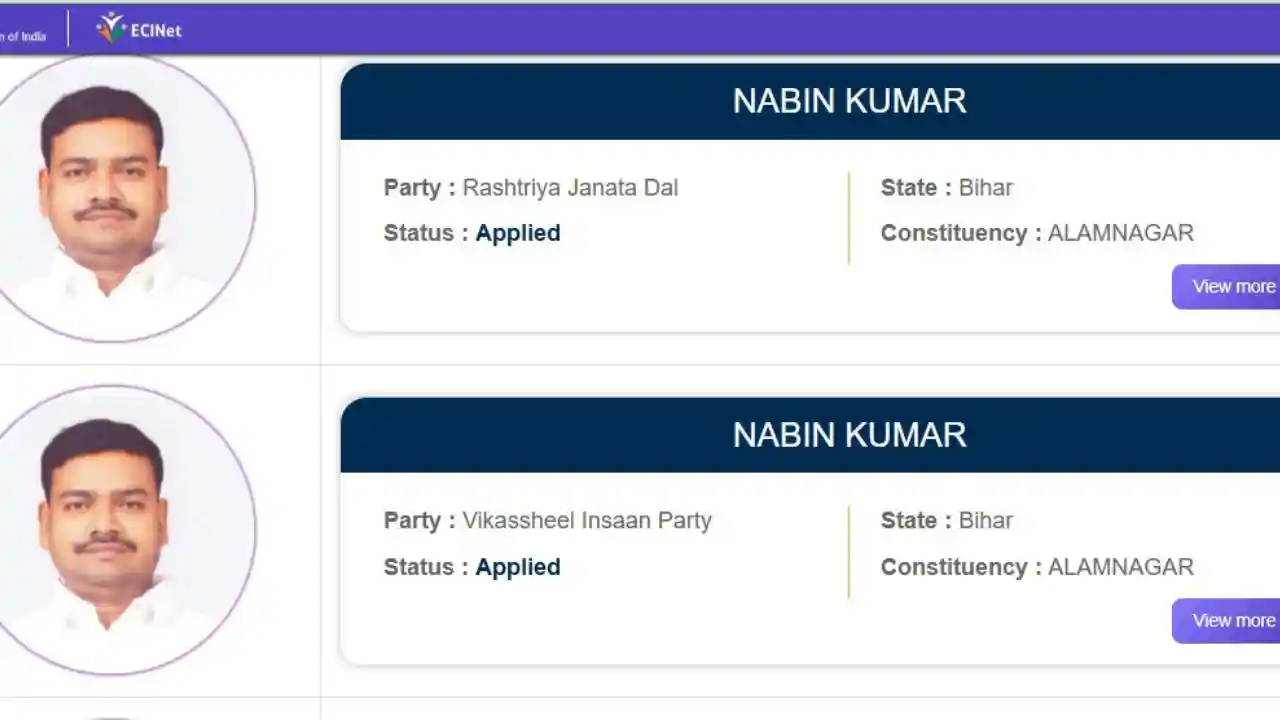
Task: Click the ECINet brand name text
Action: [156, 30]
